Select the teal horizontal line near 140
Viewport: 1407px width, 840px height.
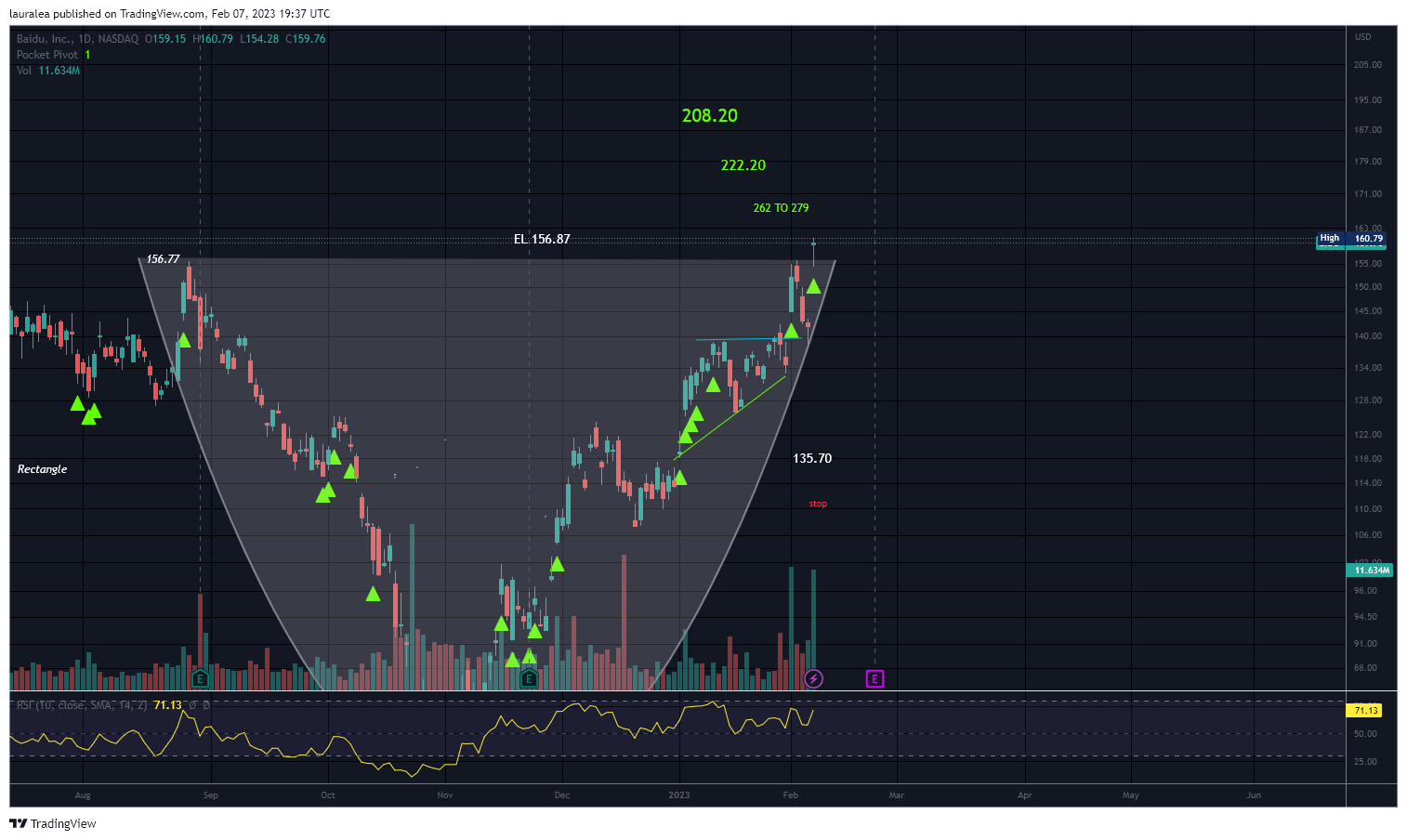coord(748,339)
